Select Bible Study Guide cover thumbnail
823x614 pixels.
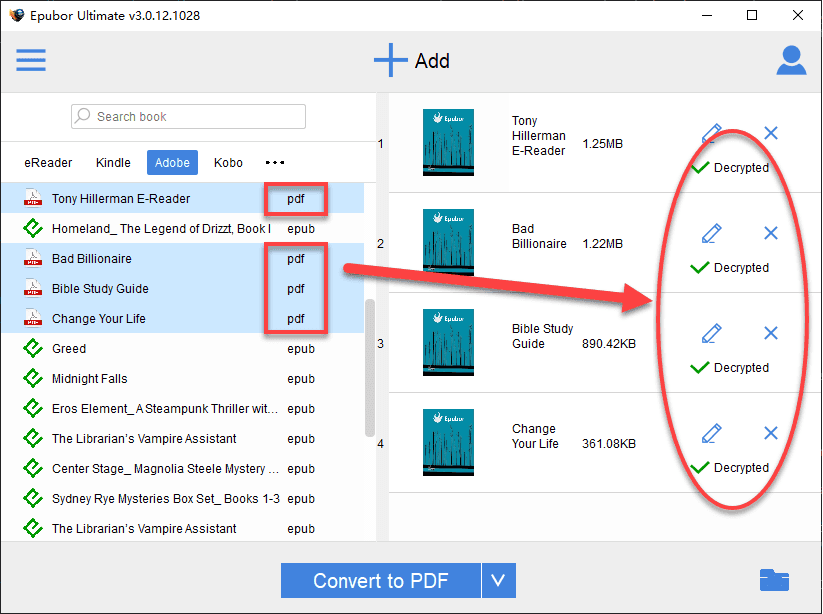point(448,342)
